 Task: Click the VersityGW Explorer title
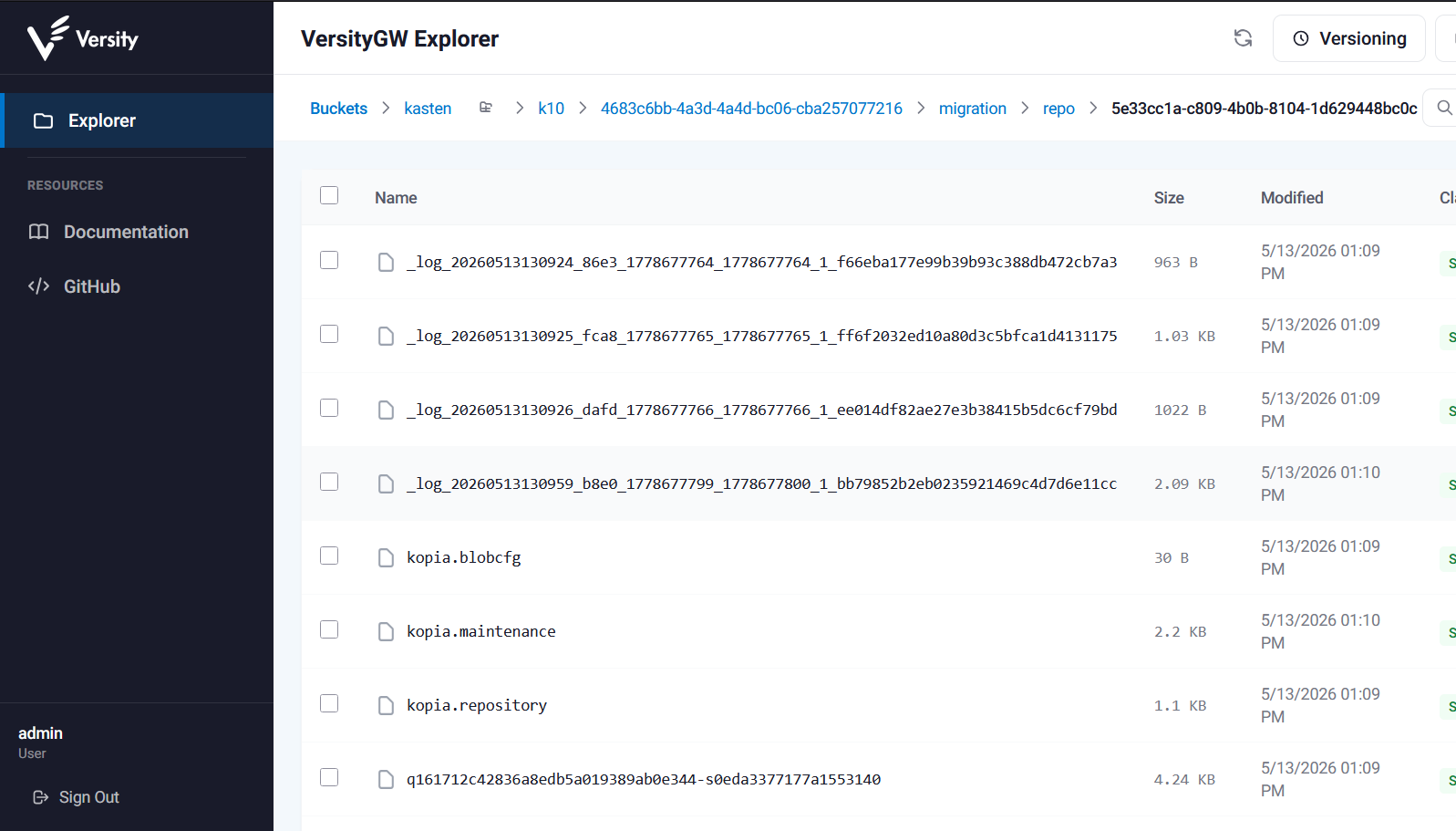[399, 39]
